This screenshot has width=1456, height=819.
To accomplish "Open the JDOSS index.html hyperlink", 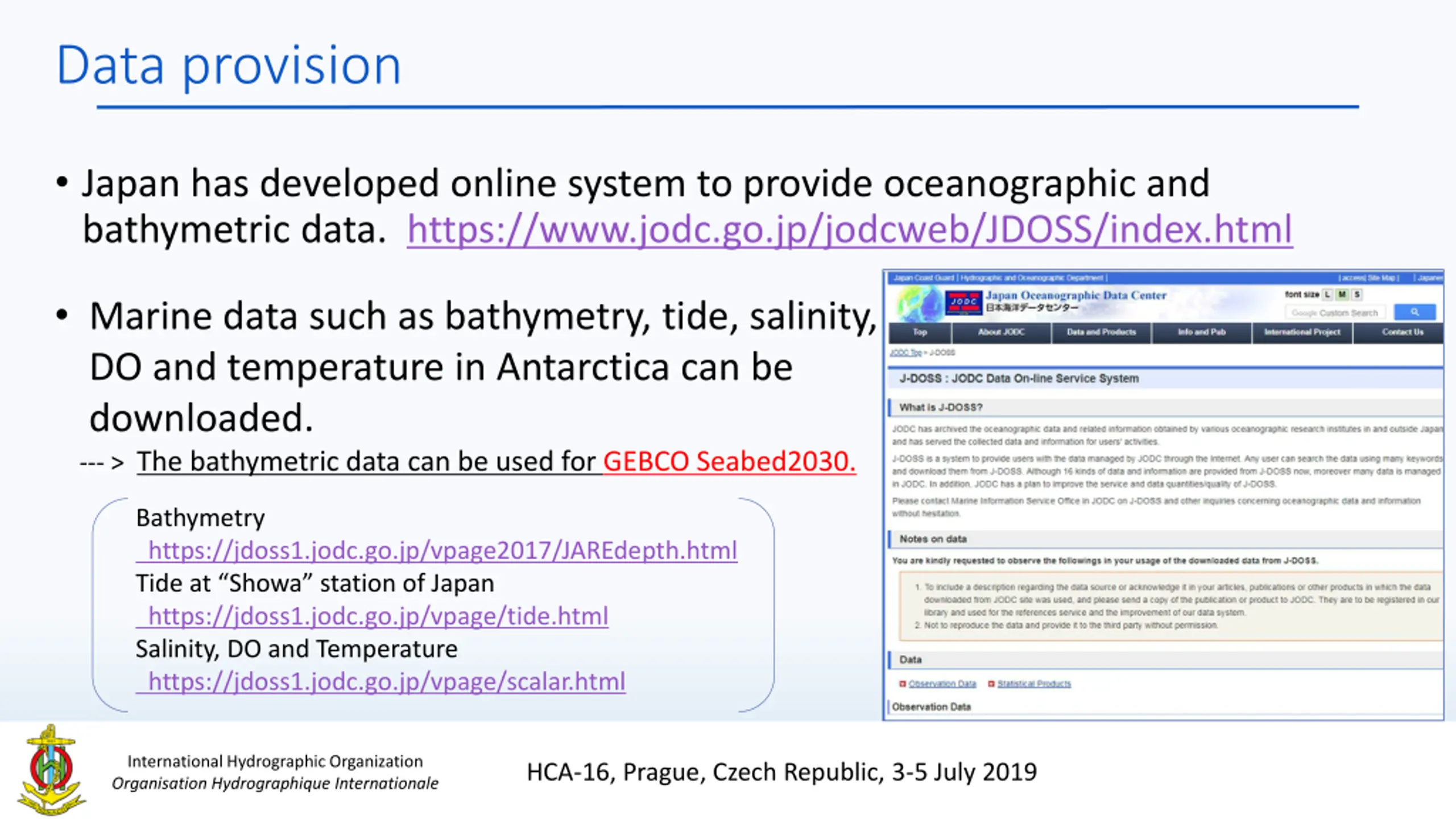I will click(x=850, y=230).
